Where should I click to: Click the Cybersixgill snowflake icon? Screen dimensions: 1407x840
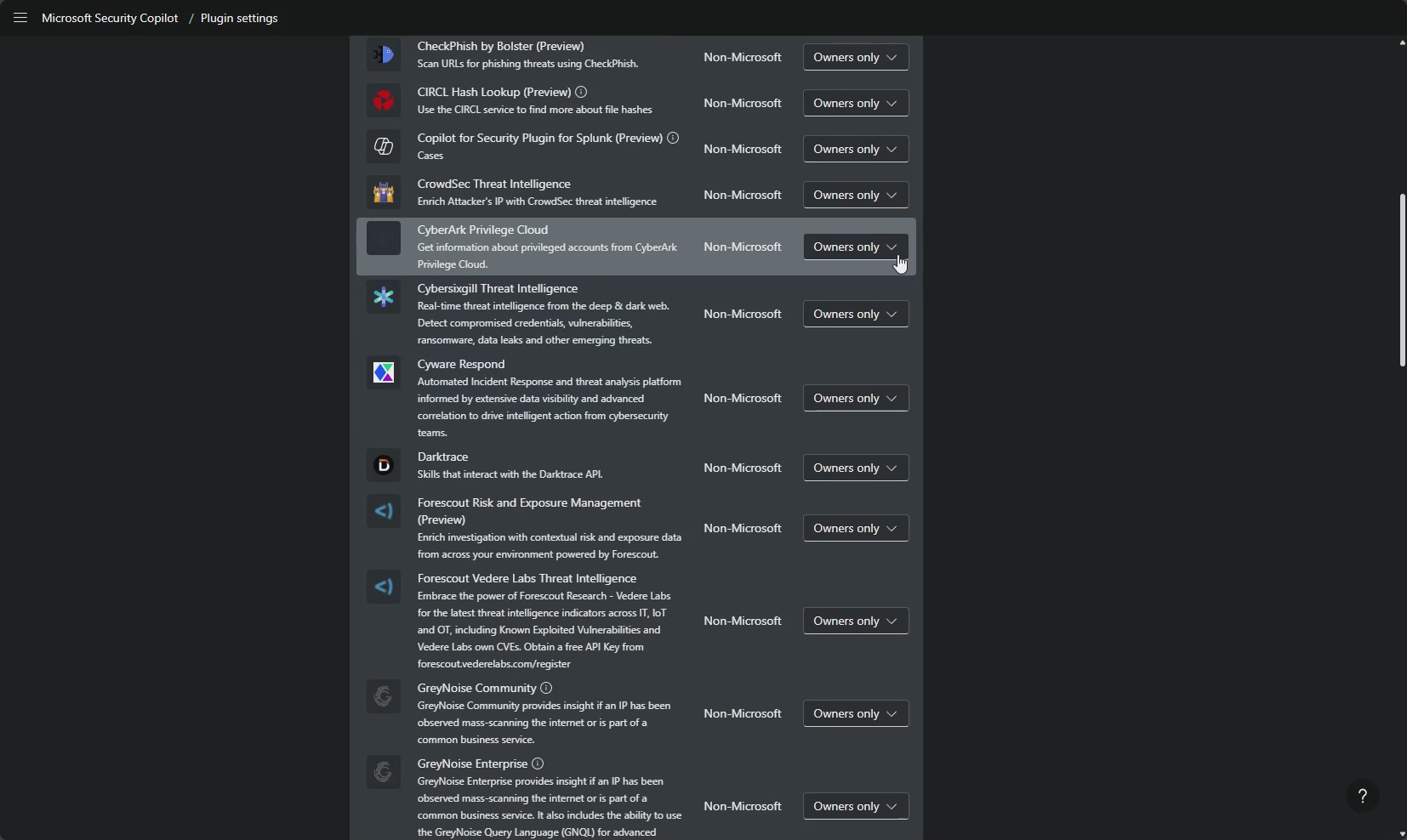[384, 297]
